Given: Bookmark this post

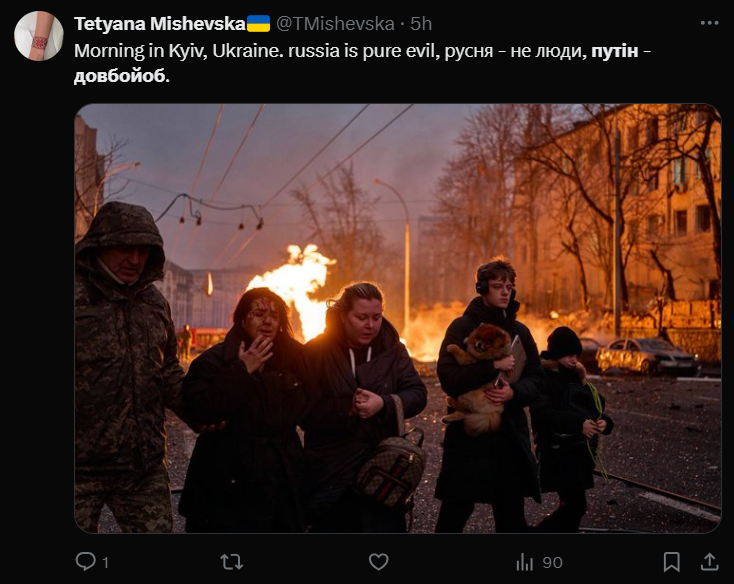Looking at the screenshot, I should [x=672, y=562].
